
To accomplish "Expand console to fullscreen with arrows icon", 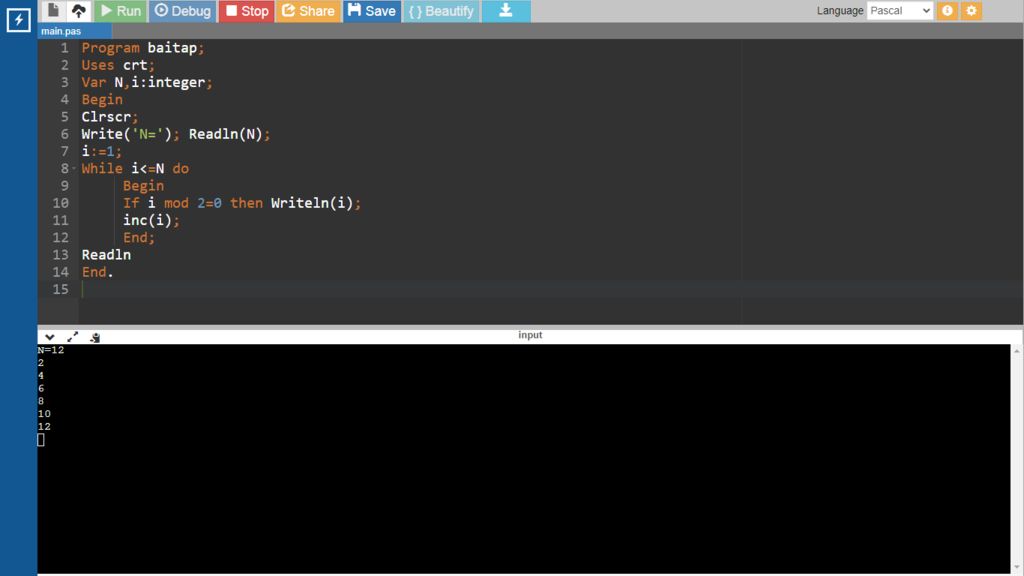I will 72,337.
